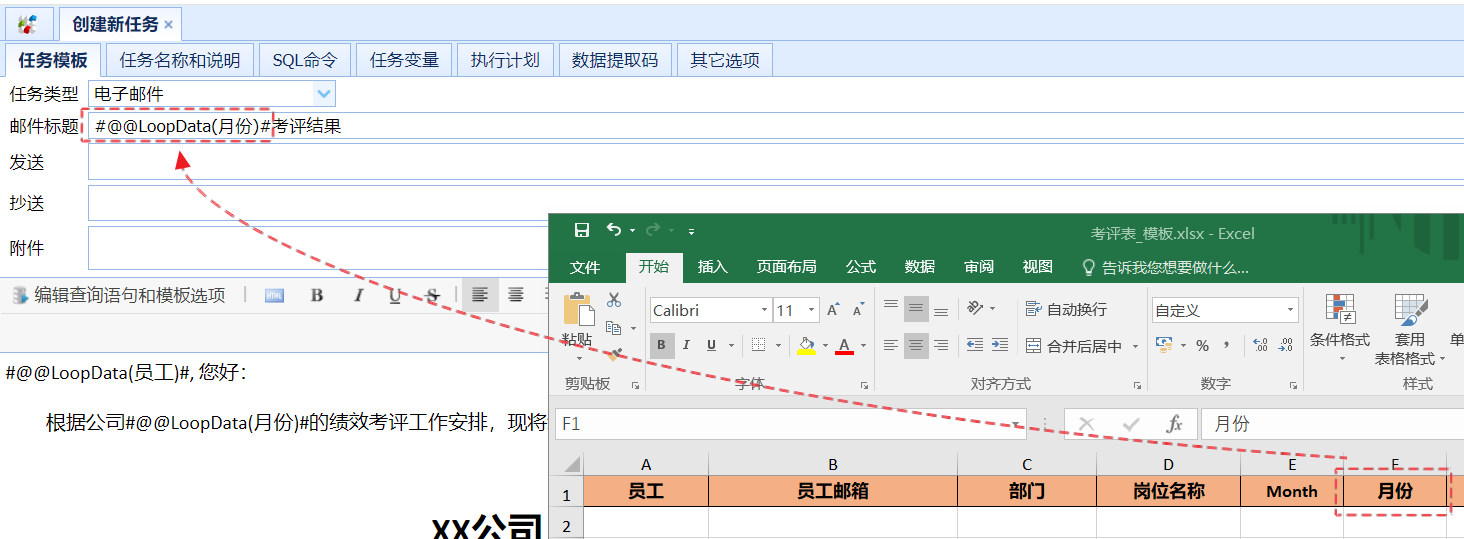Click the yellow fill color swatch
This screenshot has height=539, width=1464.
click(x=806, y=346)
